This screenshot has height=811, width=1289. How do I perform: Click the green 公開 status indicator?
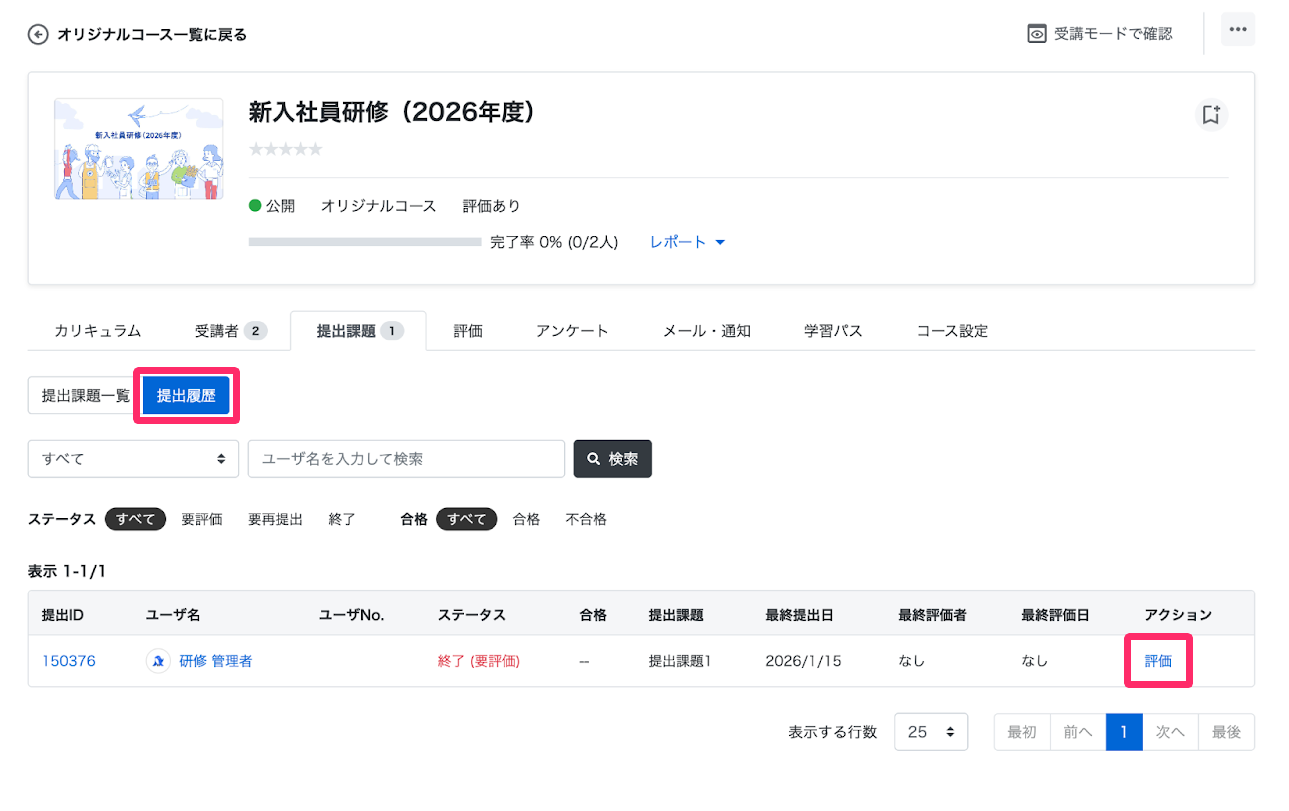click(272, 206)
